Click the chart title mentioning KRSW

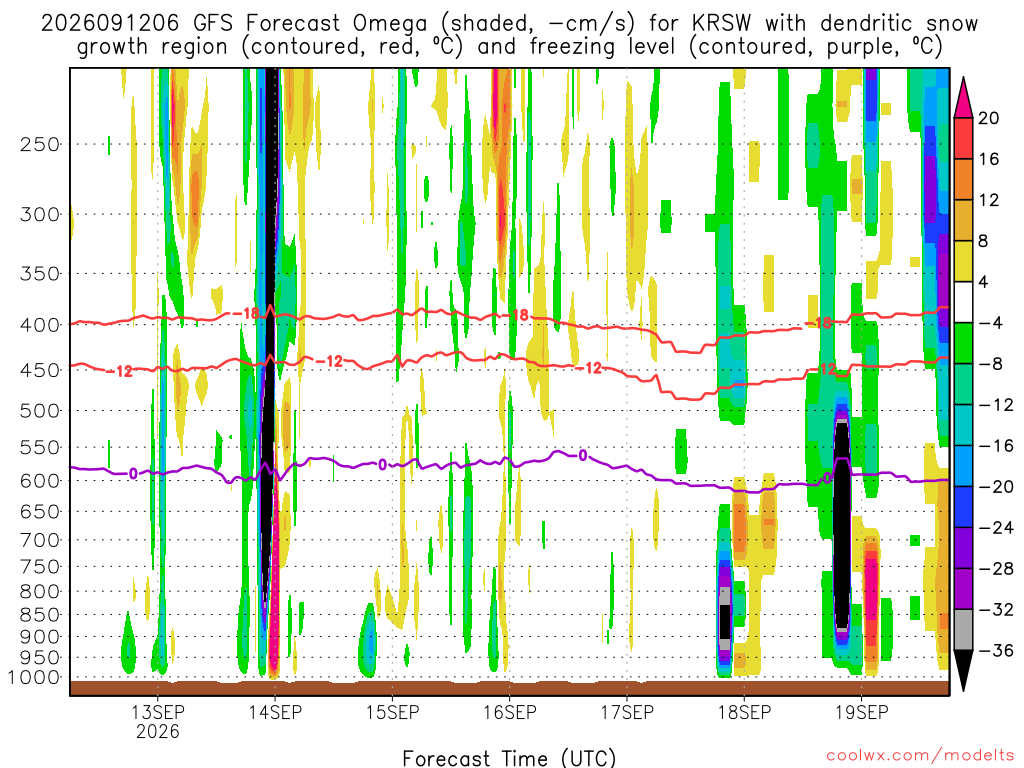tap(509, 35)
